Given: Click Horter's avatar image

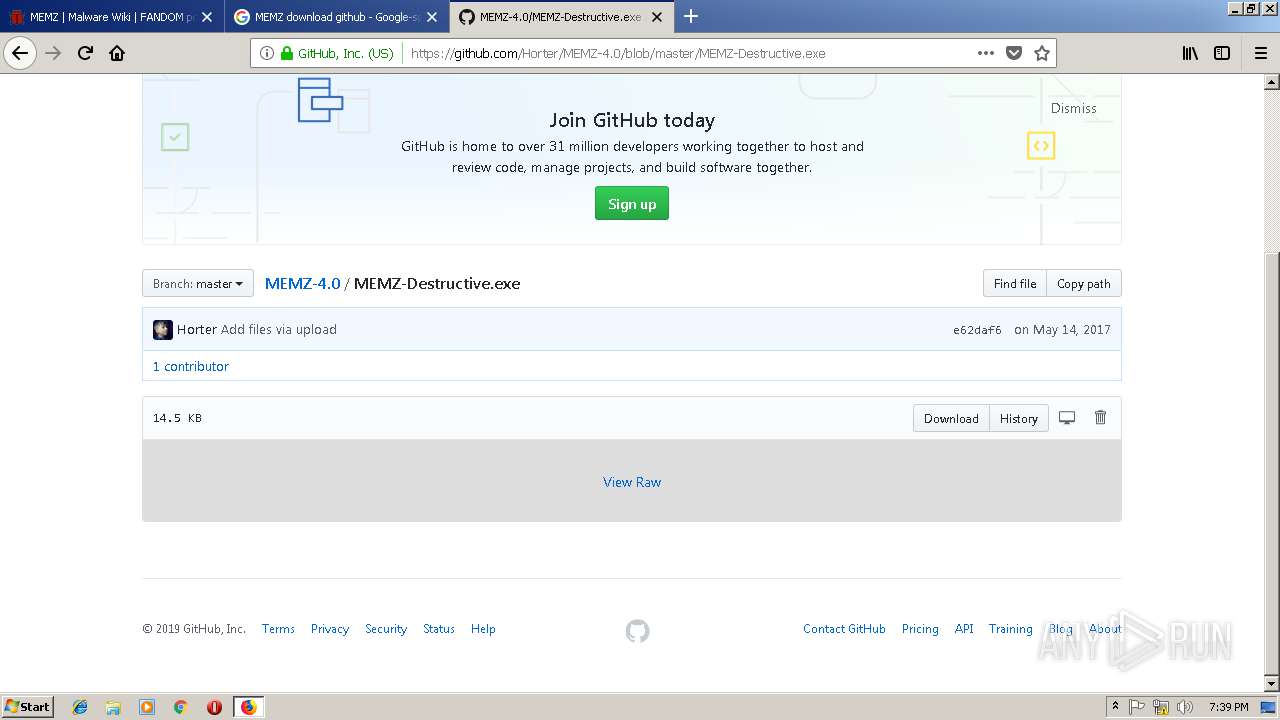Looking at the screenshot, I should (163, 330).
